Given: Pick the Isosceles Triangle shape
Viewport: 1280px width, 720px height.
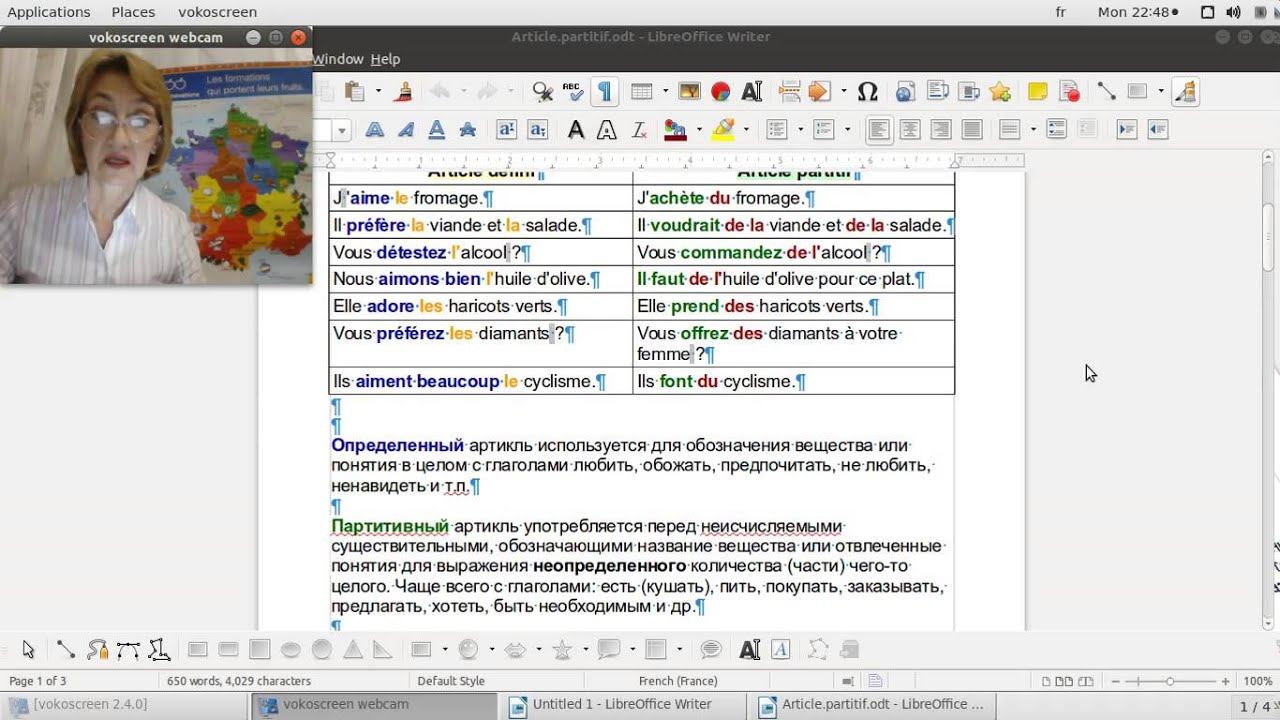Looking at the screenshot, I should (353, 650).
